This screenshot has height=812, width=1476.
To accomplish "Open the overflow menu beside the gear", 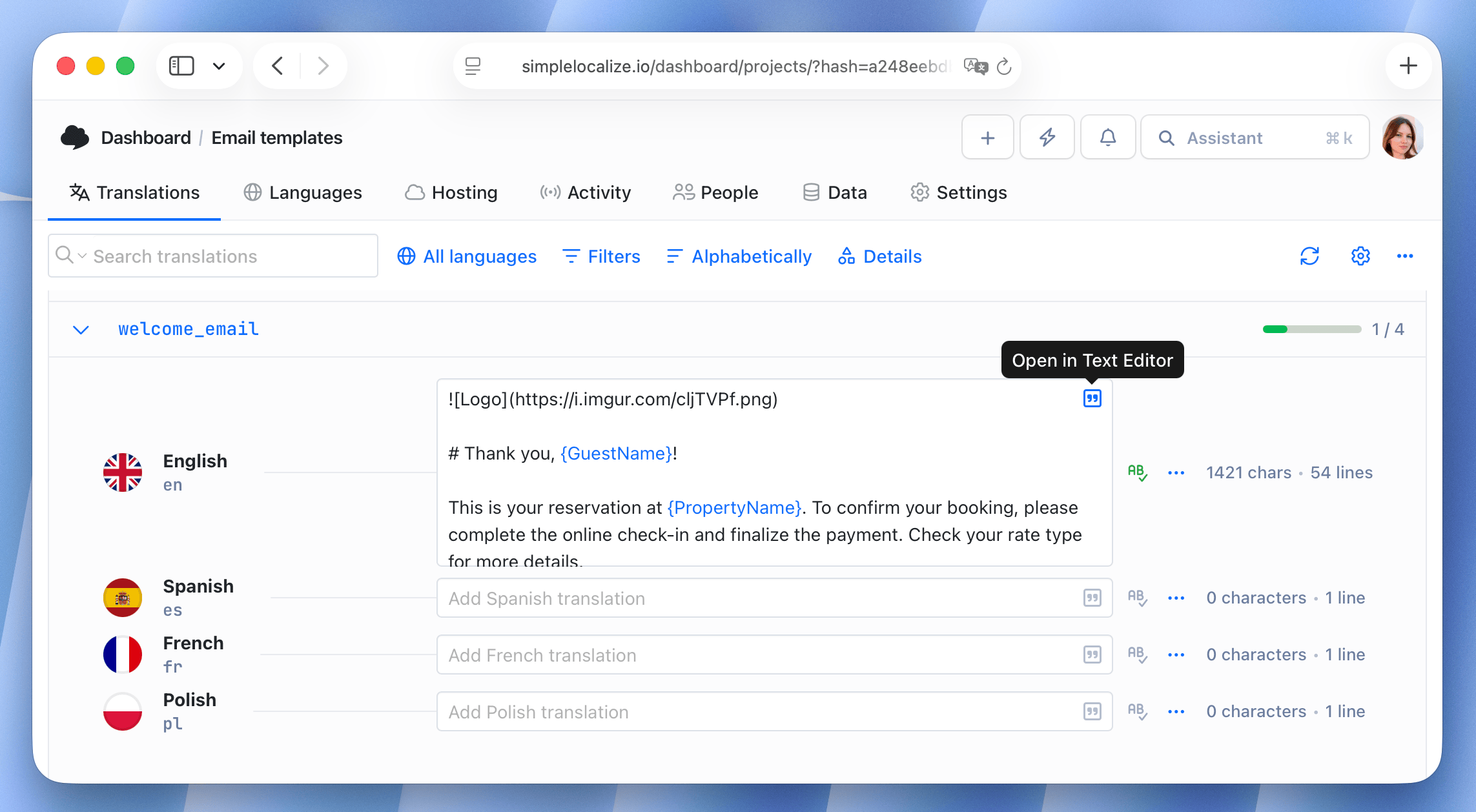I will click(x=1406, y=256).
